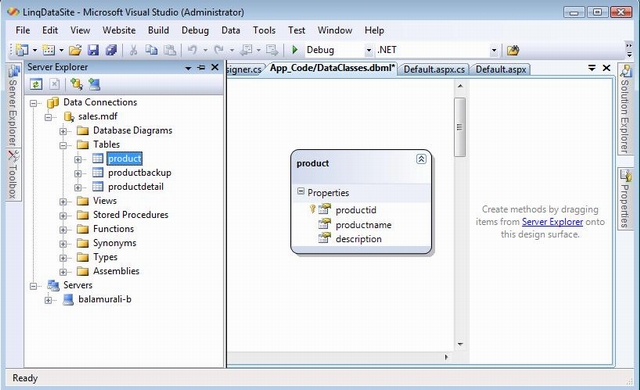Click the Add New Item toolbar icon

click(49, 50)
